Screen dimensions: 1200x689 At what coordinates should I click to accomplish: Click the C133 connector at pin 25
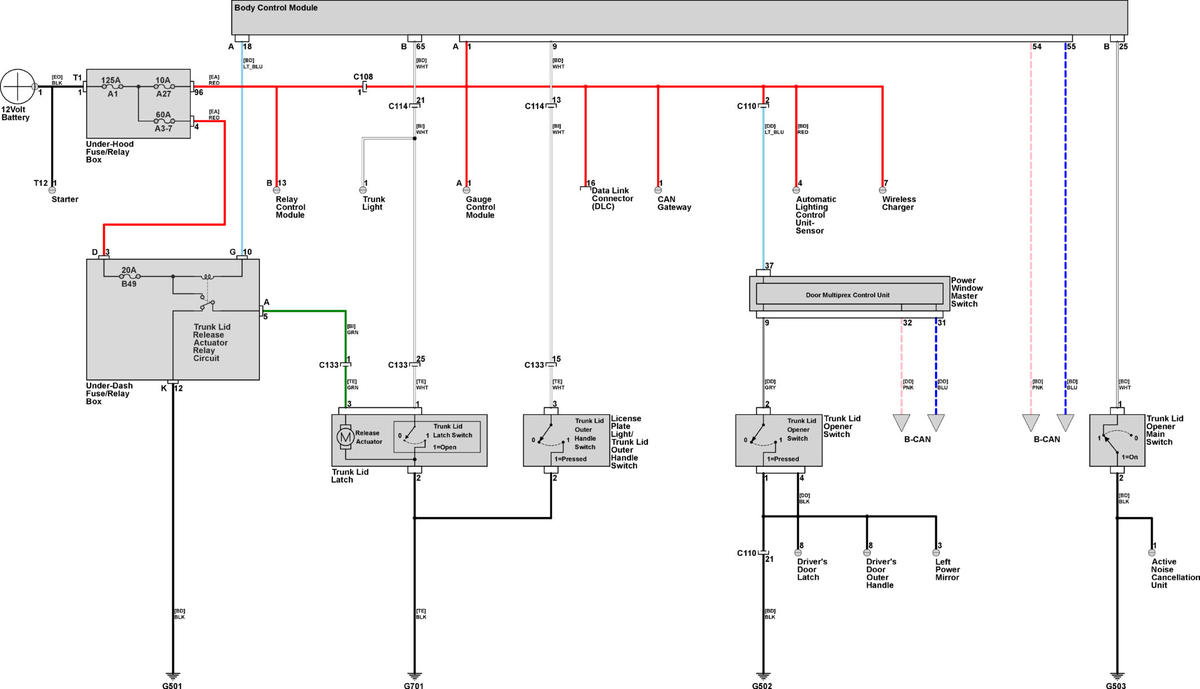[x=413, y=364]
